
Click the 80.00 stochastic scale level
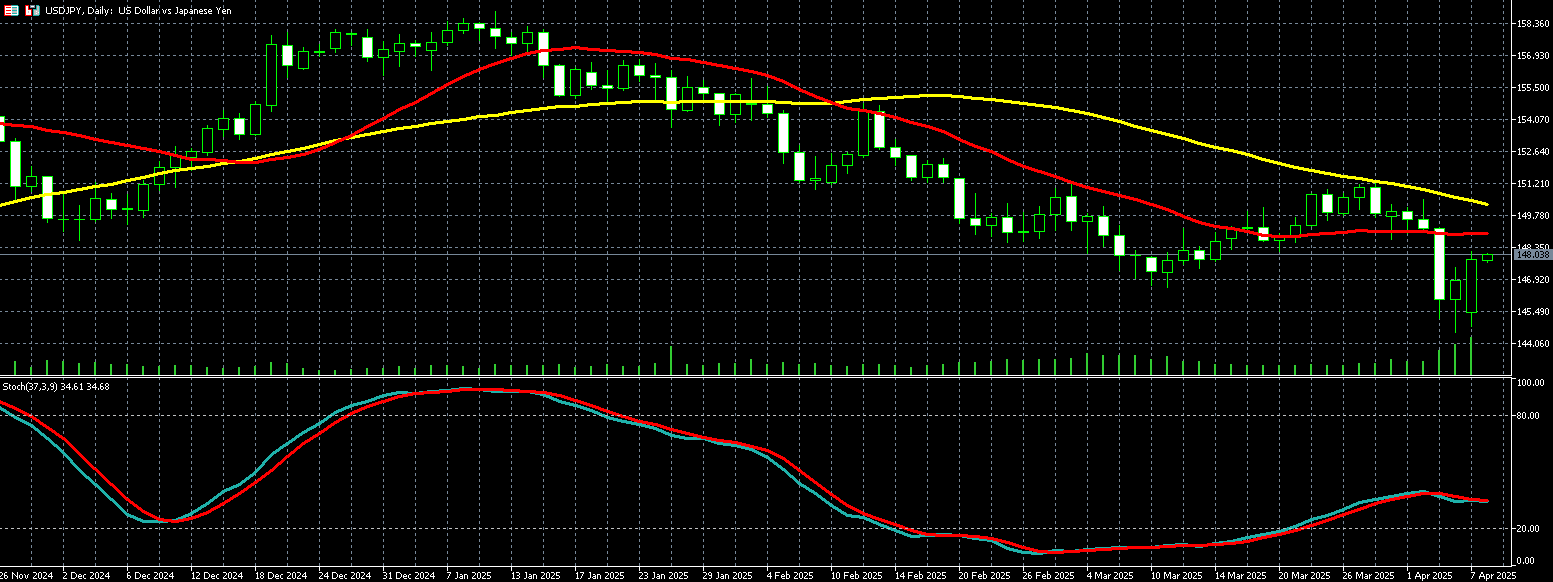pos(1526,415)
